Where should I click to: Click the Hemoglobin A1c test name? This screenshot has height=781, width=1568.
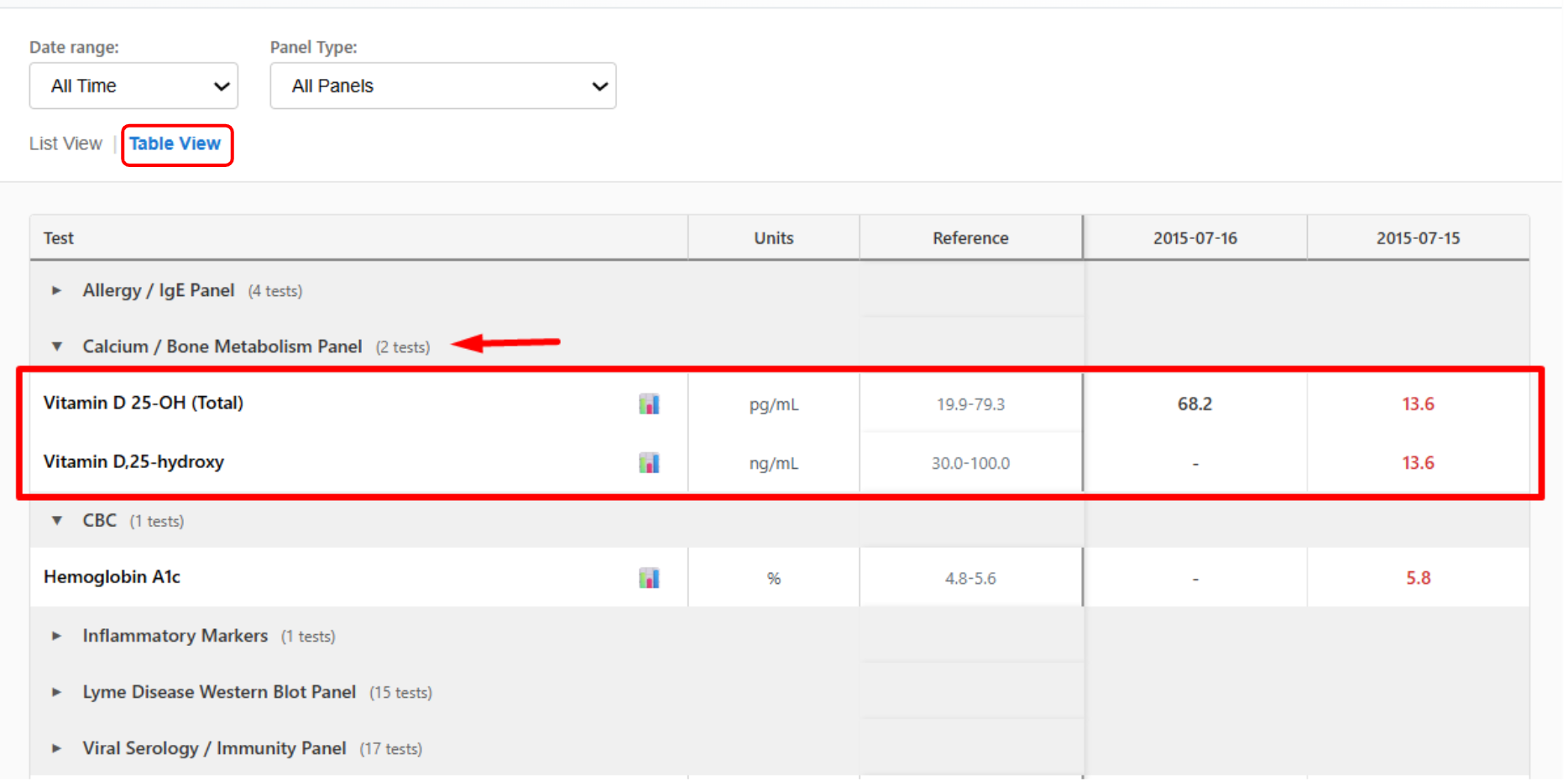coord(112,577)
